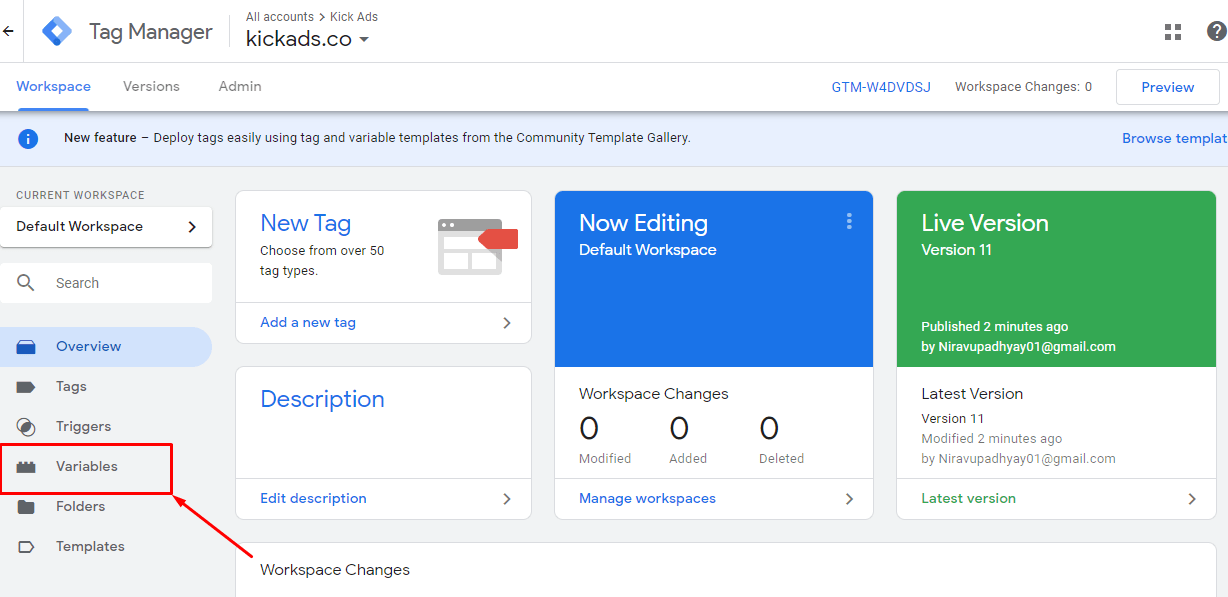Click the Tags label icon

[x=26, y=387]
